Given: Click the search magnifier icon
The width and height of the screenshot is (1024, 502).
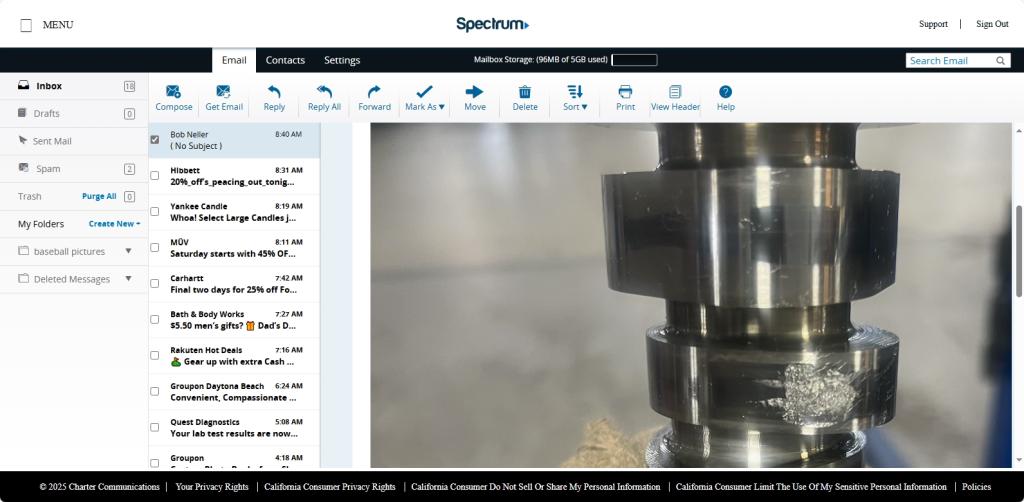Looking at the screenshot, I should pos(1000,61).
